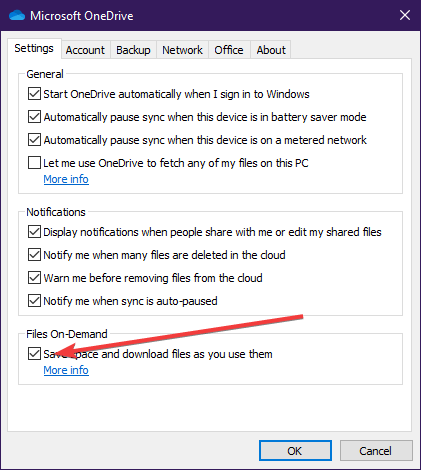Uncheck Warn me before removing files from cloud

click(34, 278)
